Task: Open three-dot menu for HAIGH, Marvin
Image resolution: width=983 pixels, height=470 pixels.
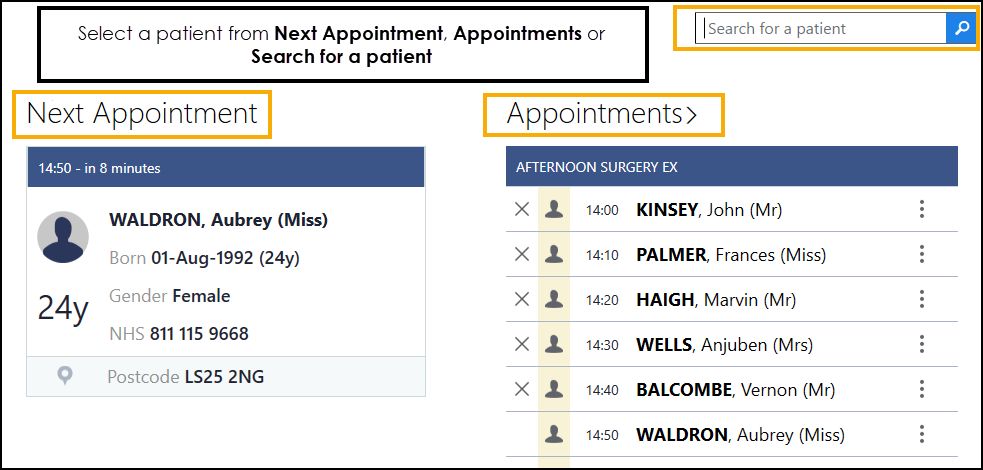Action: [x=922, y=300]
